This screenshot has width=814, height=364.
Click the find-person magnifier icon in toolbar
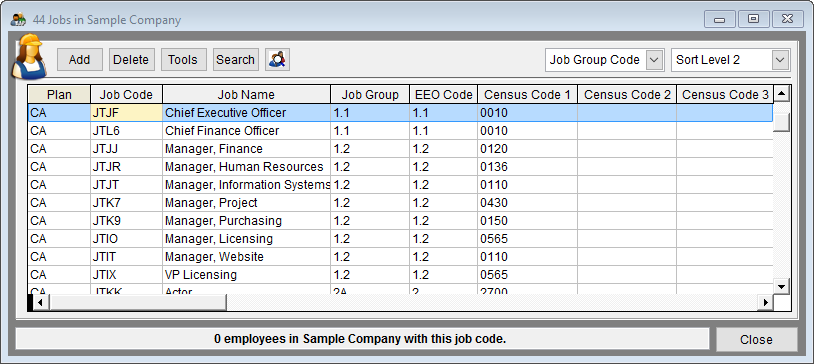[x=278, y=60]
